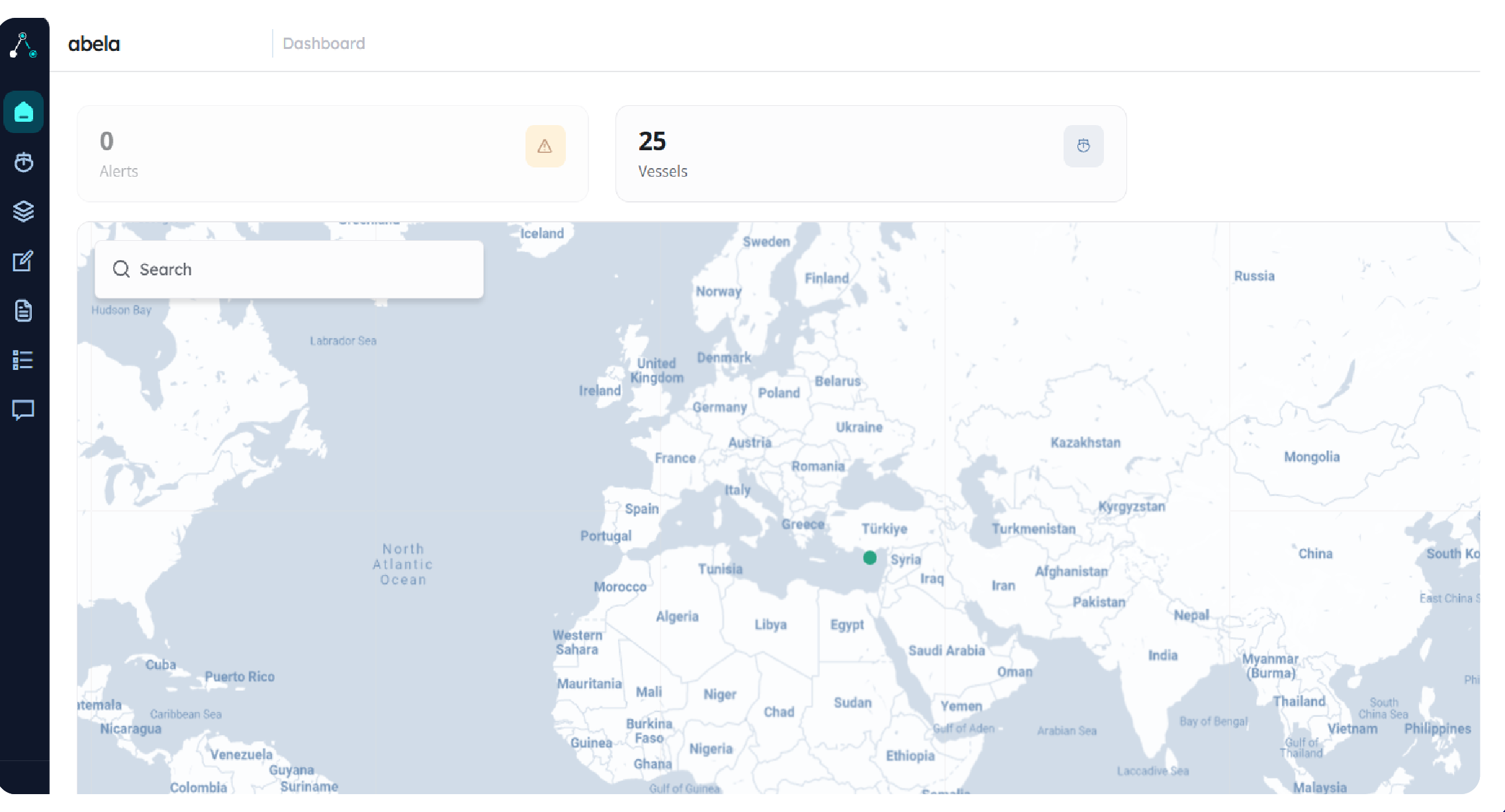Click the Hudson Bay map label
The width and height of the screenshot is (1505, 812).
[x=121, y=310]
